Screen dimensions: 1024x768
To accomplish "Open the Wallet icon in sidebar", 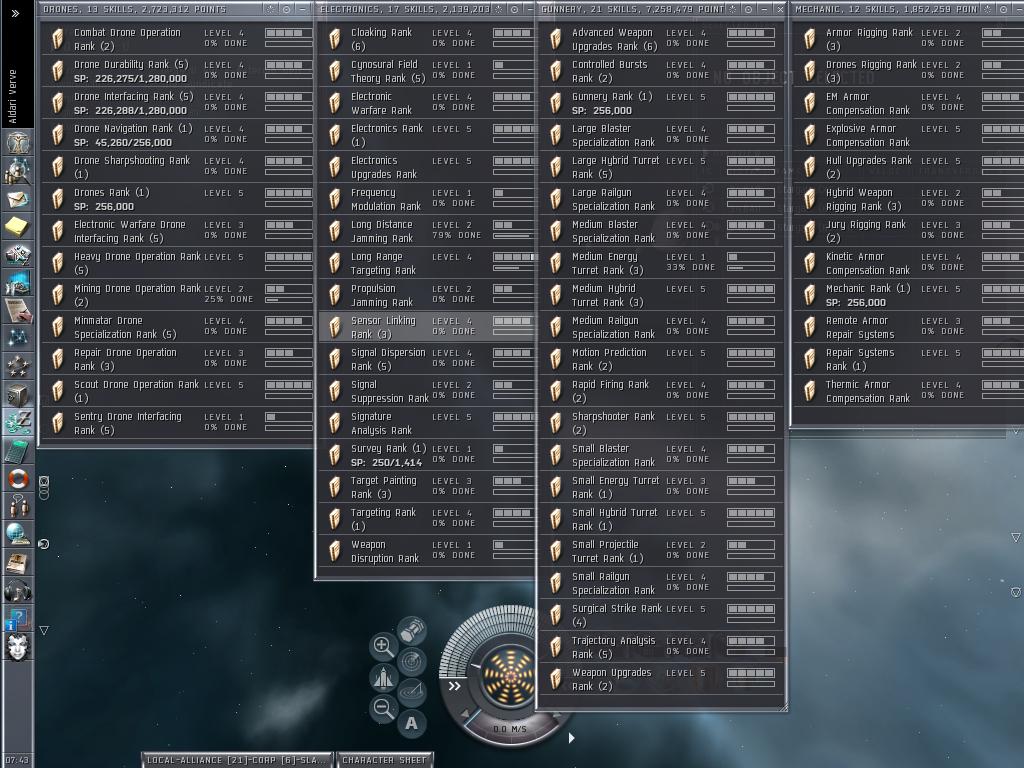I will tap(18, 422).
